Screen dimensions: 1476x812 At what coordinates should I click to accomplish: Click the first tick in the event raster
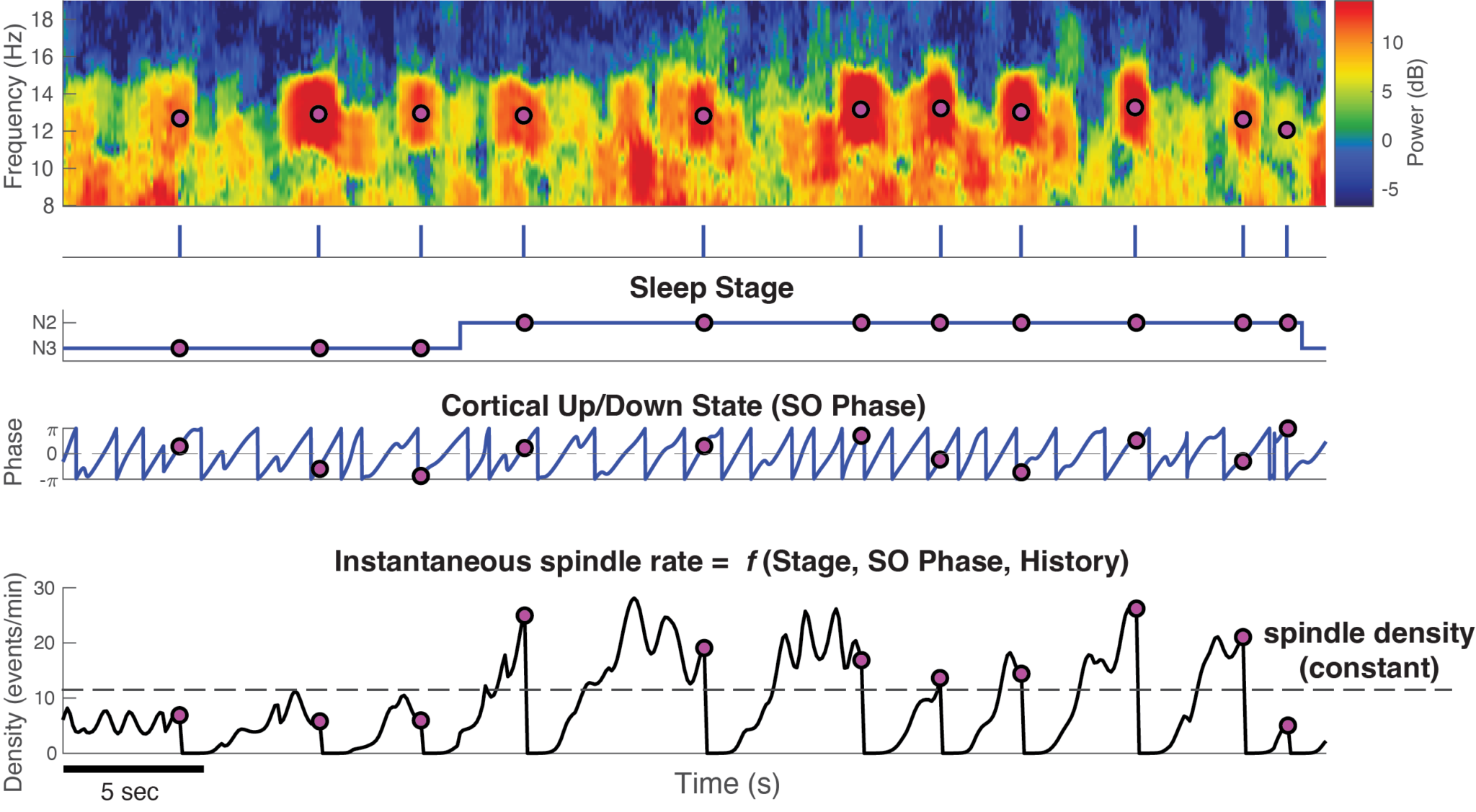(179, 241)
